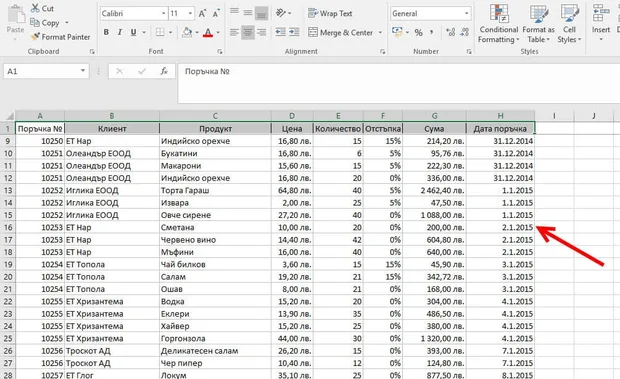Toggle Underline formatting
This screenshot has width=620, height=379.
tap(133, 32)
